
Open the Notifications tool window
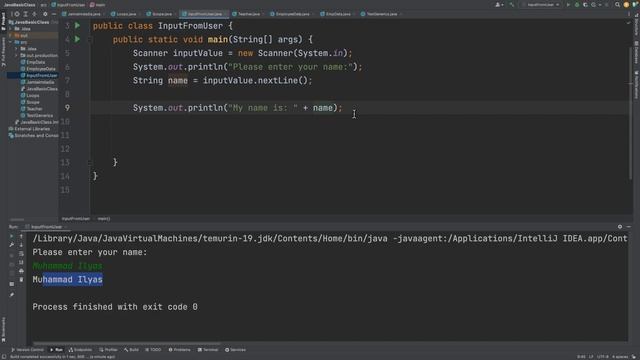click(x=636, y=85)
